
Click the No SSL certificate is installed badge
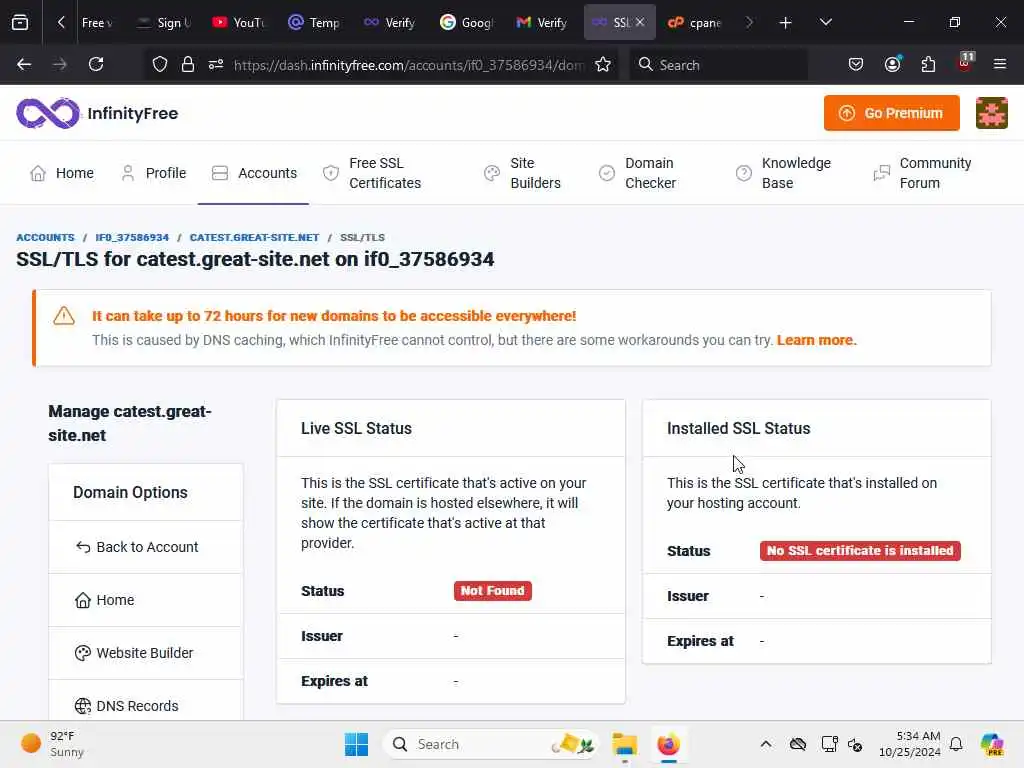pyautogui.click(x=860, y=551)
